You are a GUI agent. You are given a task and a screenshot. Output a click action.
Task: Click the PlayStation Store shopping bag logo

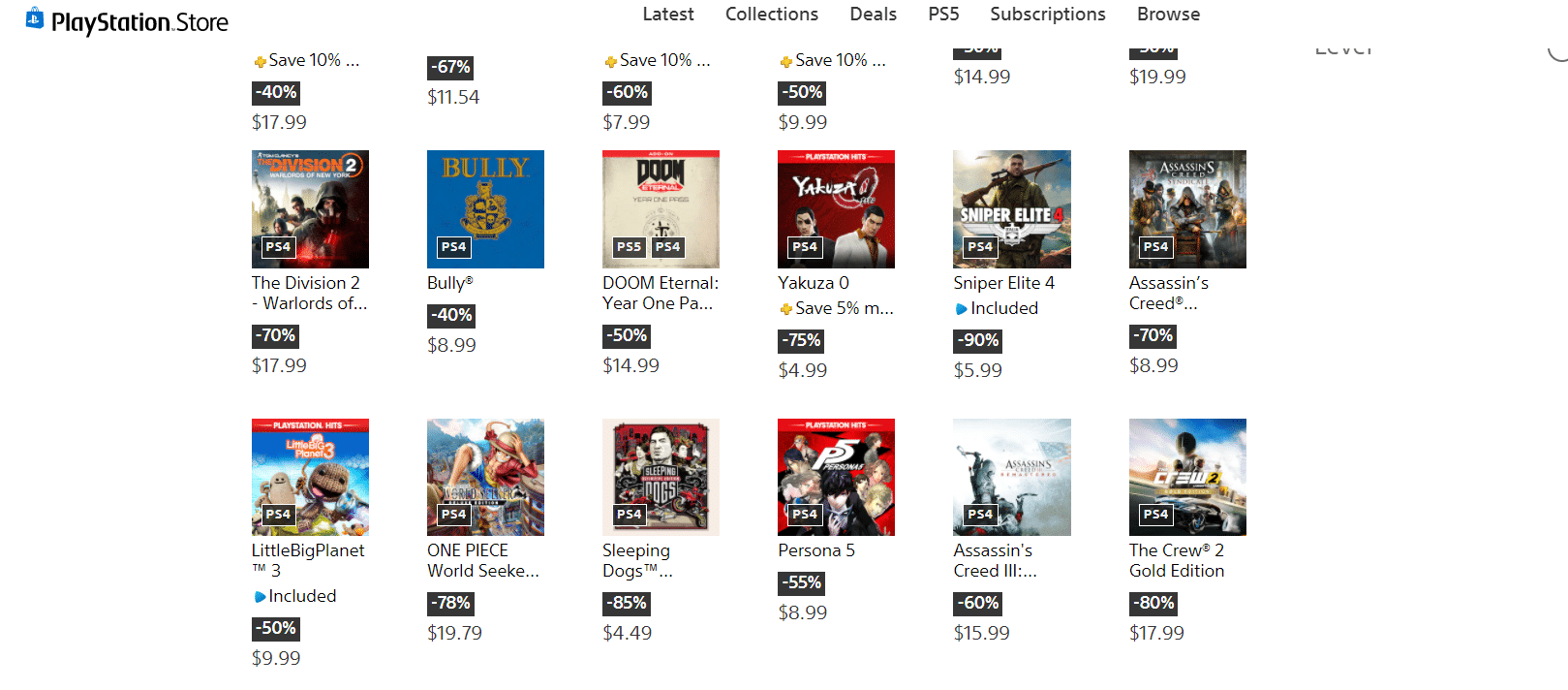coord(35,18)
